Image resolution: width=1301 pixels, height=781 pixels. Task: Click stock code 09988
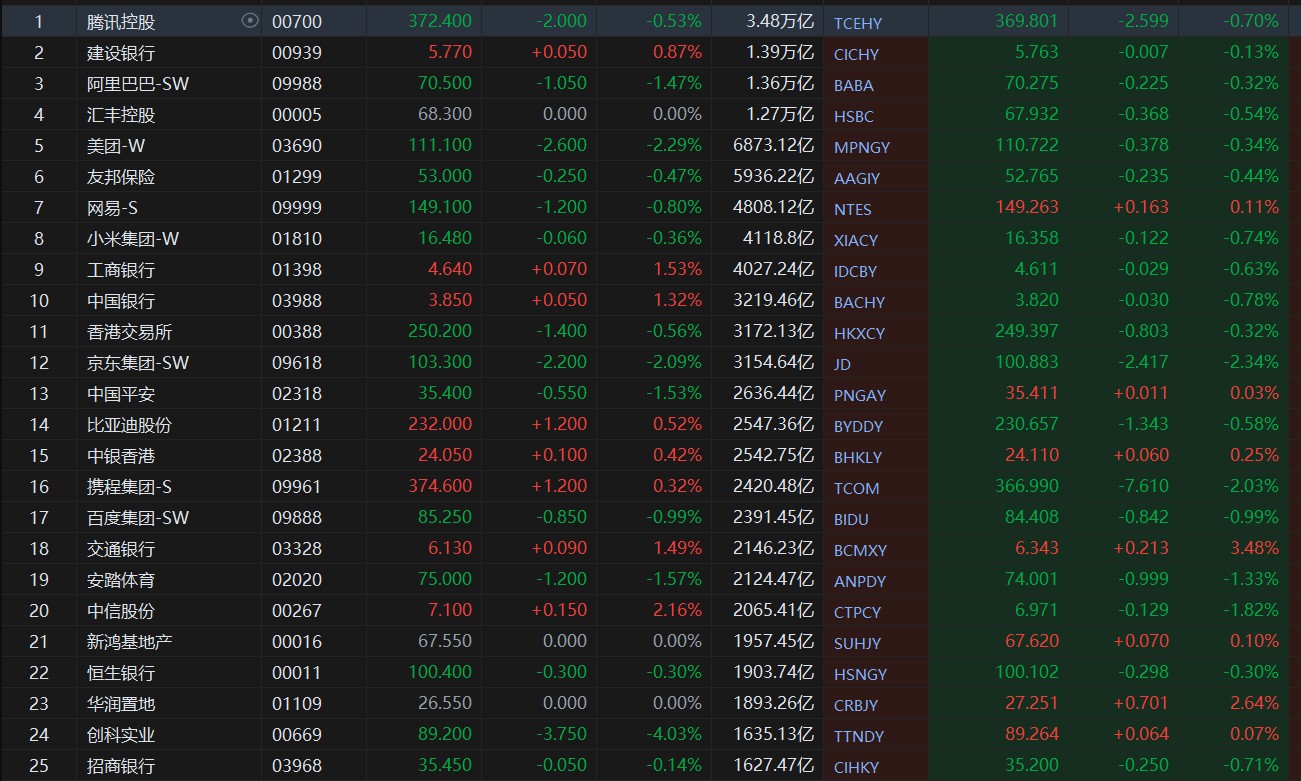[x=297, y=84]
